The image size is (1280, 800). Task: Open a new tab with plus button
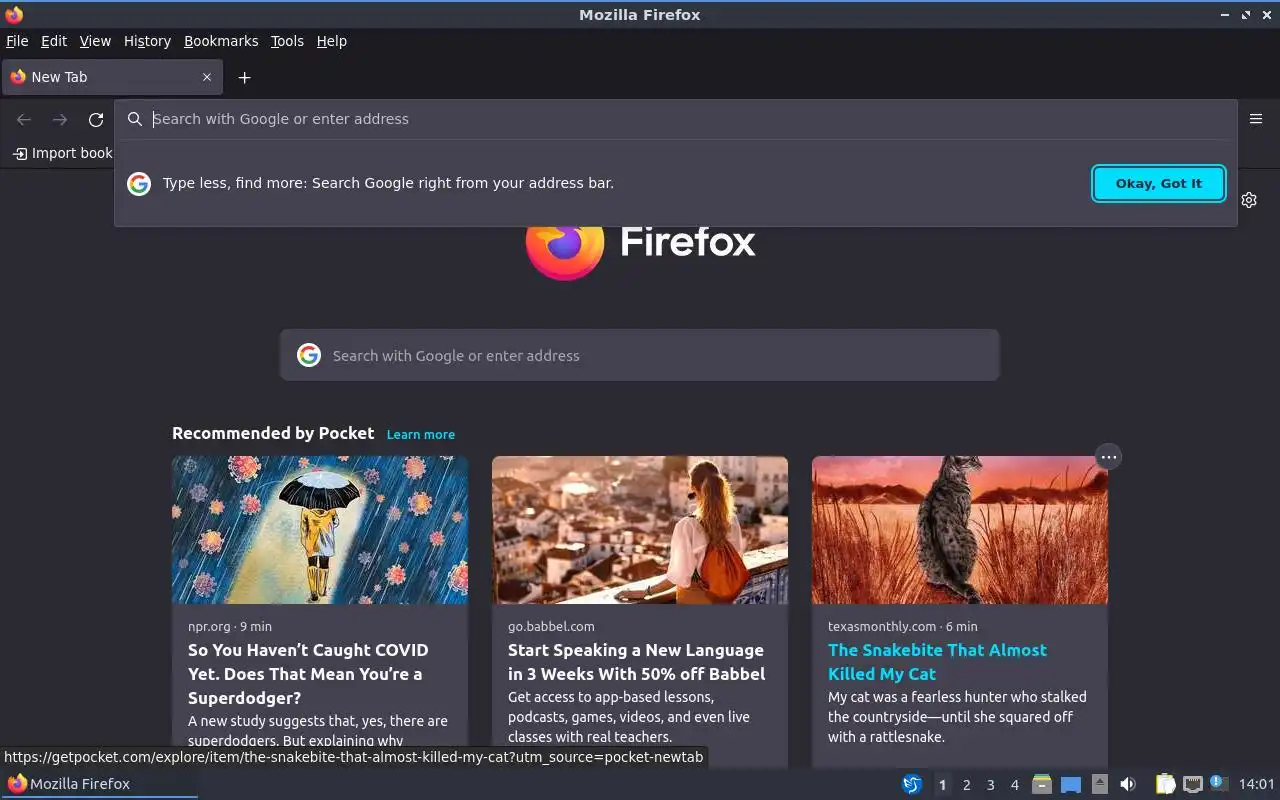[x=244, y=77]
